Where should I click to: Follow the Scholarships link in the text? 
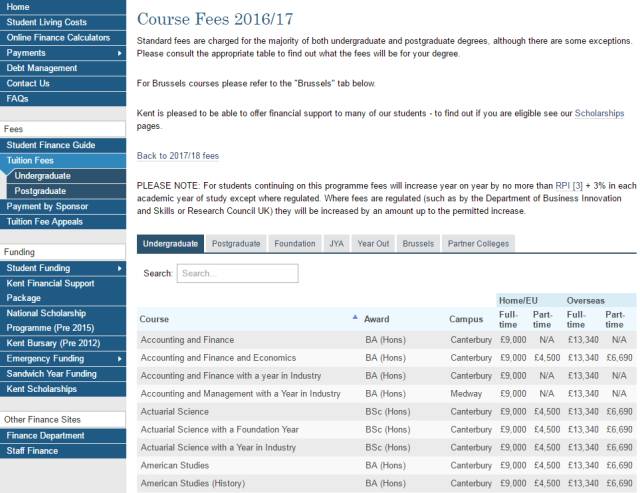pyautogui.click(x=599, y=113)
